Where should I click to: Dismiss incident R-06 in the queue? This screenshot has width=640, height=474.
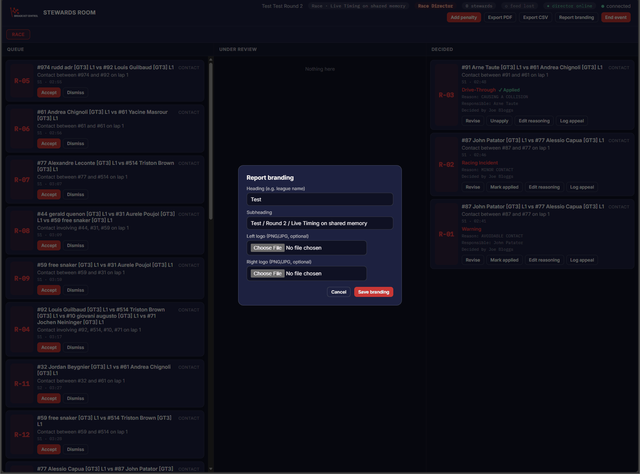[x=76, y=144]
